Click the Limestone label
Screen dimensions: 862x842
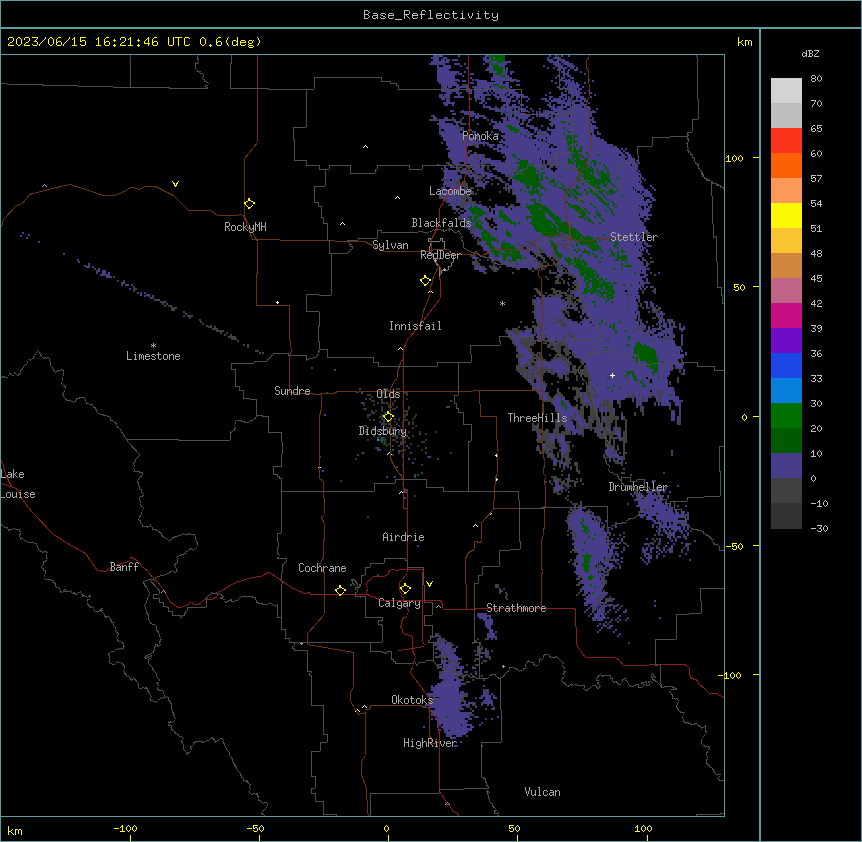point(153,356)
